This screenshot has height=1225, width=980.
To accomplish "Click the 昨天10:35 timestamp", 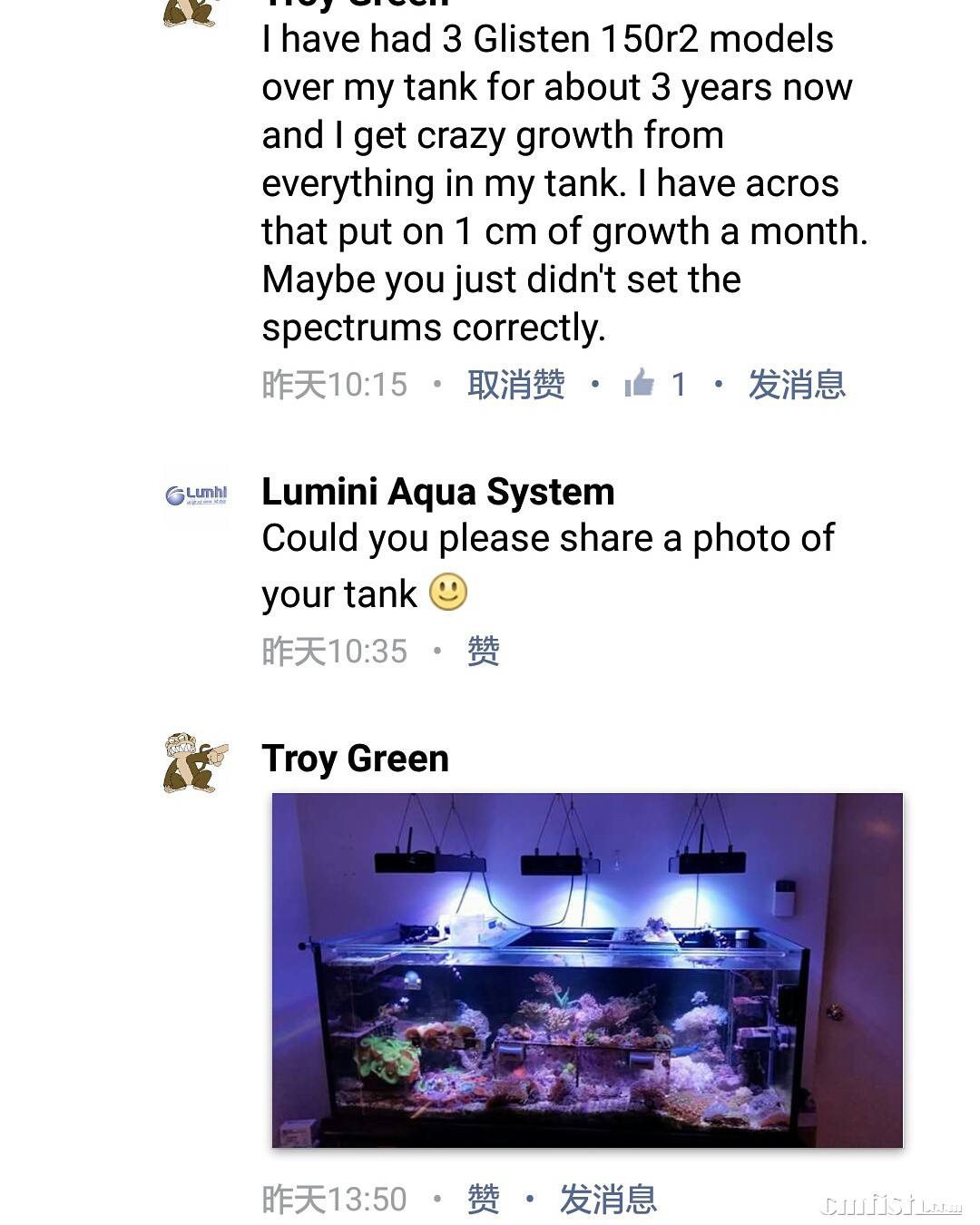I will pyautogui.click(x=335, y=652).
